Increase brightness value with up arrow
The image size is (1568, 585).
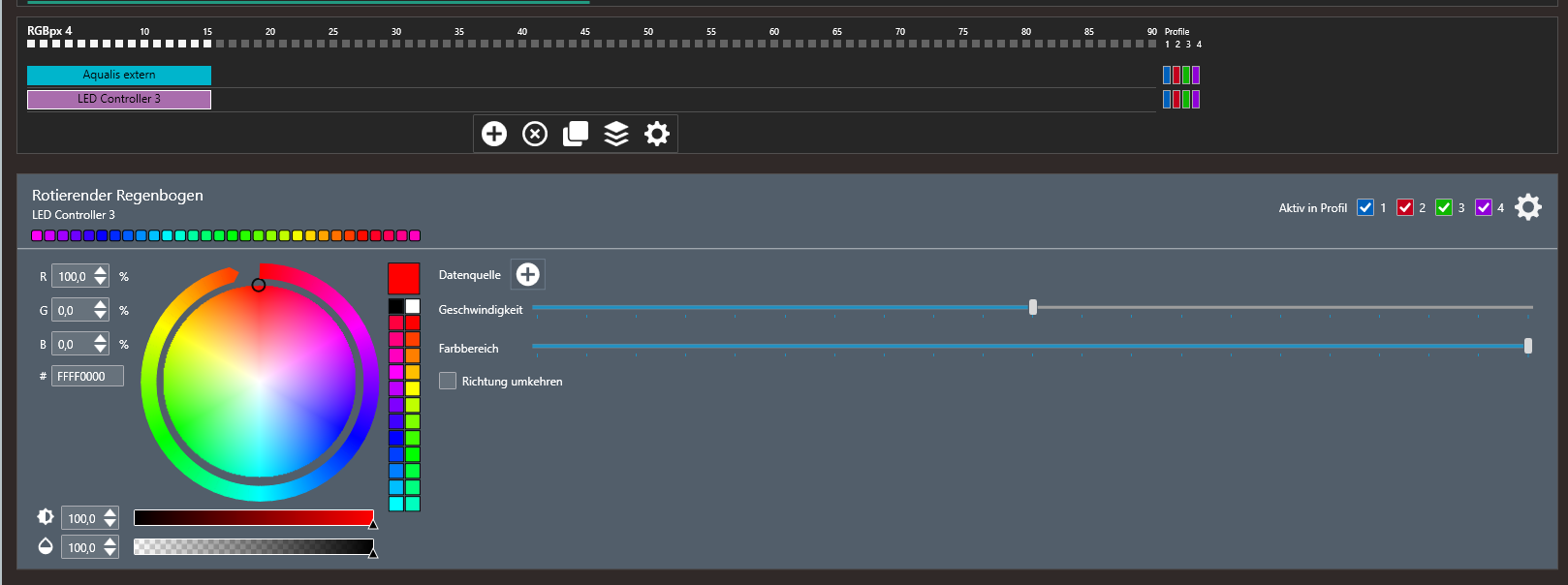(x=110, y=512)
